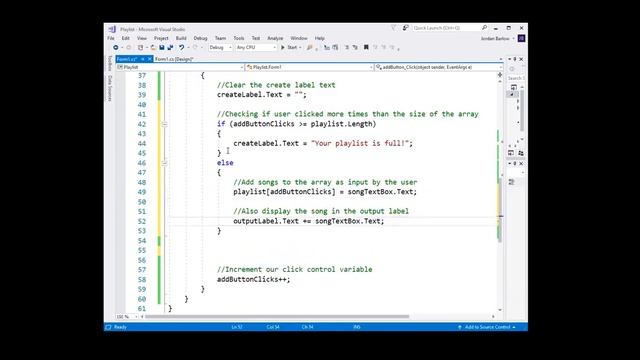The image size is (640, 360).
Task: Open the Window menu
Action: click(299, 38)
